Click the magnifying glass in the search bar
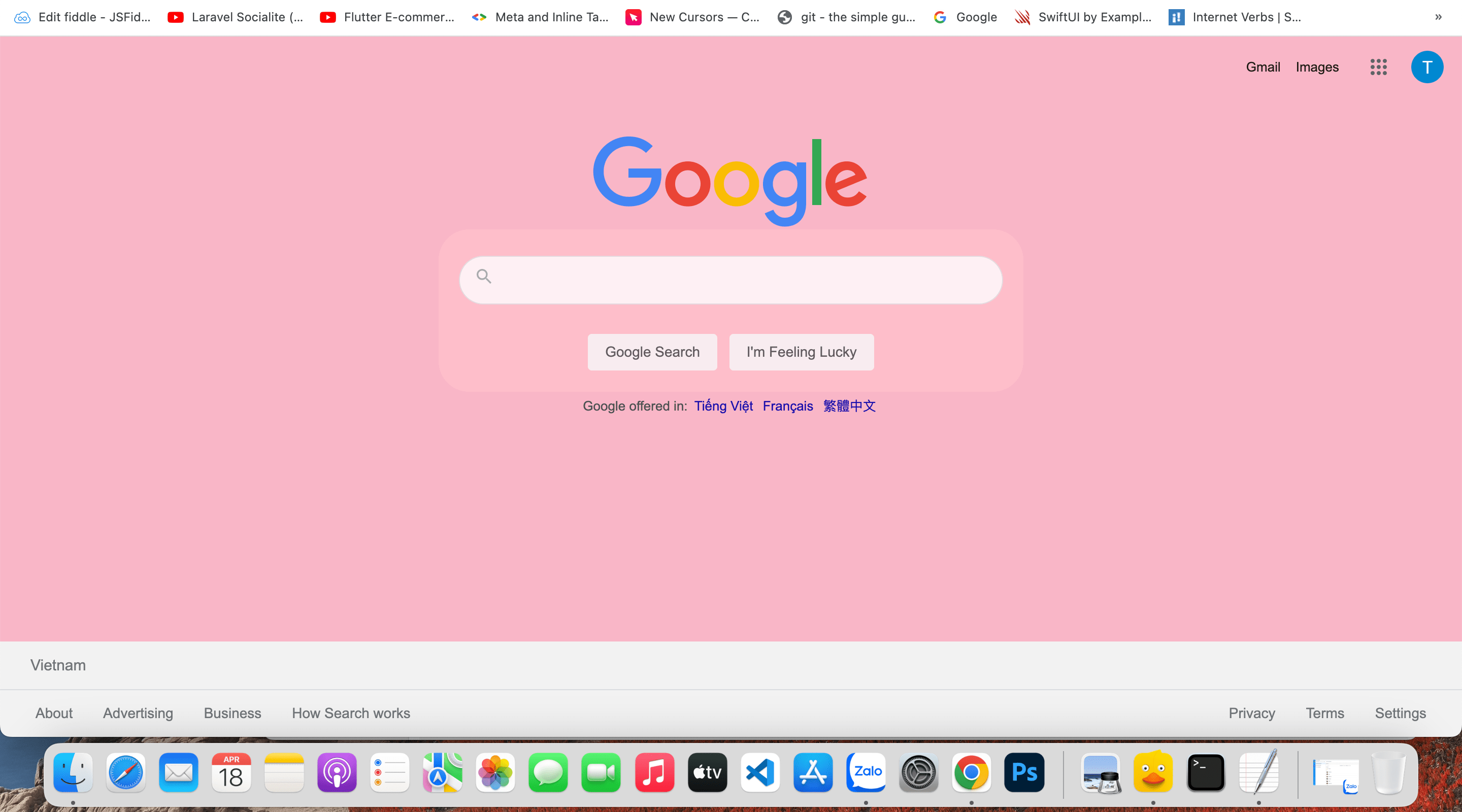The image size is (1462, 812). point(484,277)
